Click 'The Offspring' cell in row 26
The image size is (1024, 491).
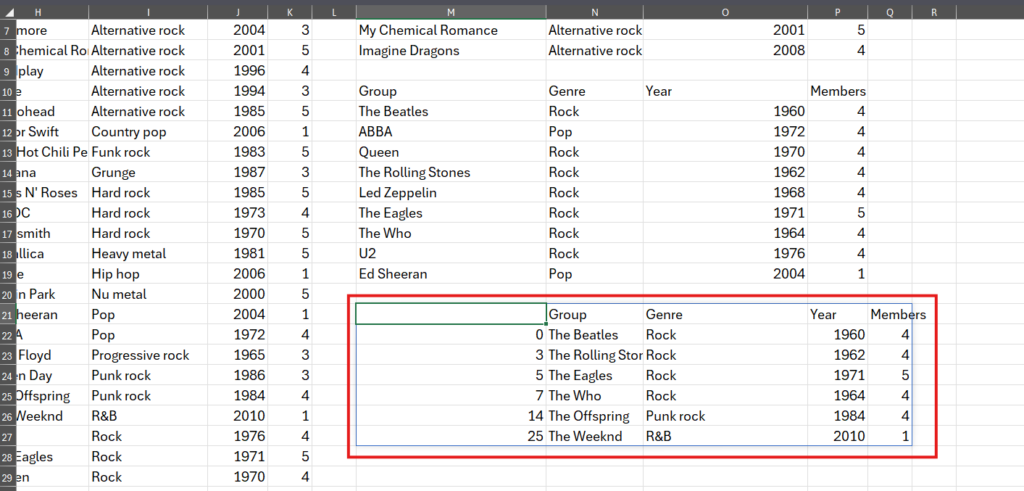(x=595, y=416)
